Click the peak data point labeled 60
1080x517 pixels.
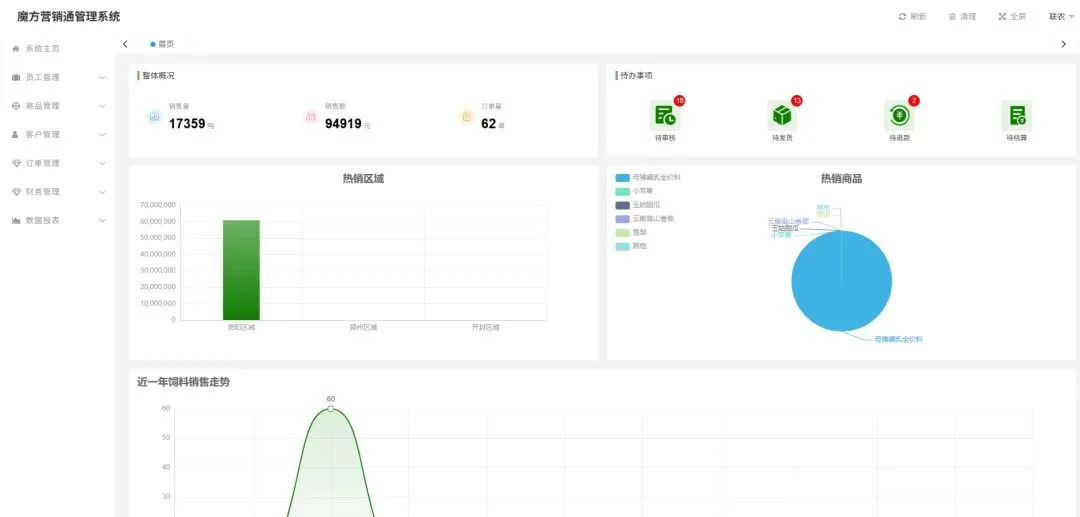[x=331, y=409]
